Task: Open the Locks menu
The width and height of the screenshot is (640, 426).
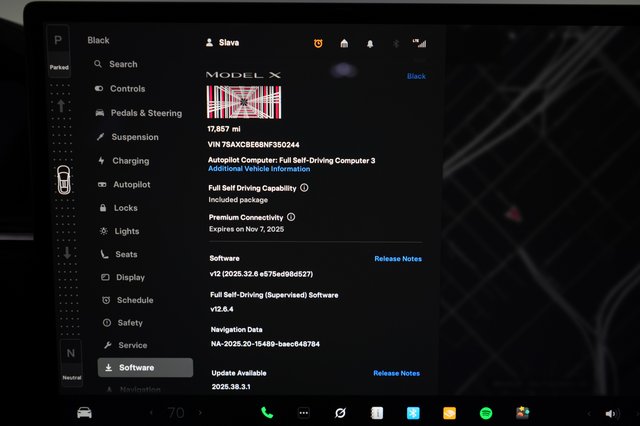Action: point(118,208)
